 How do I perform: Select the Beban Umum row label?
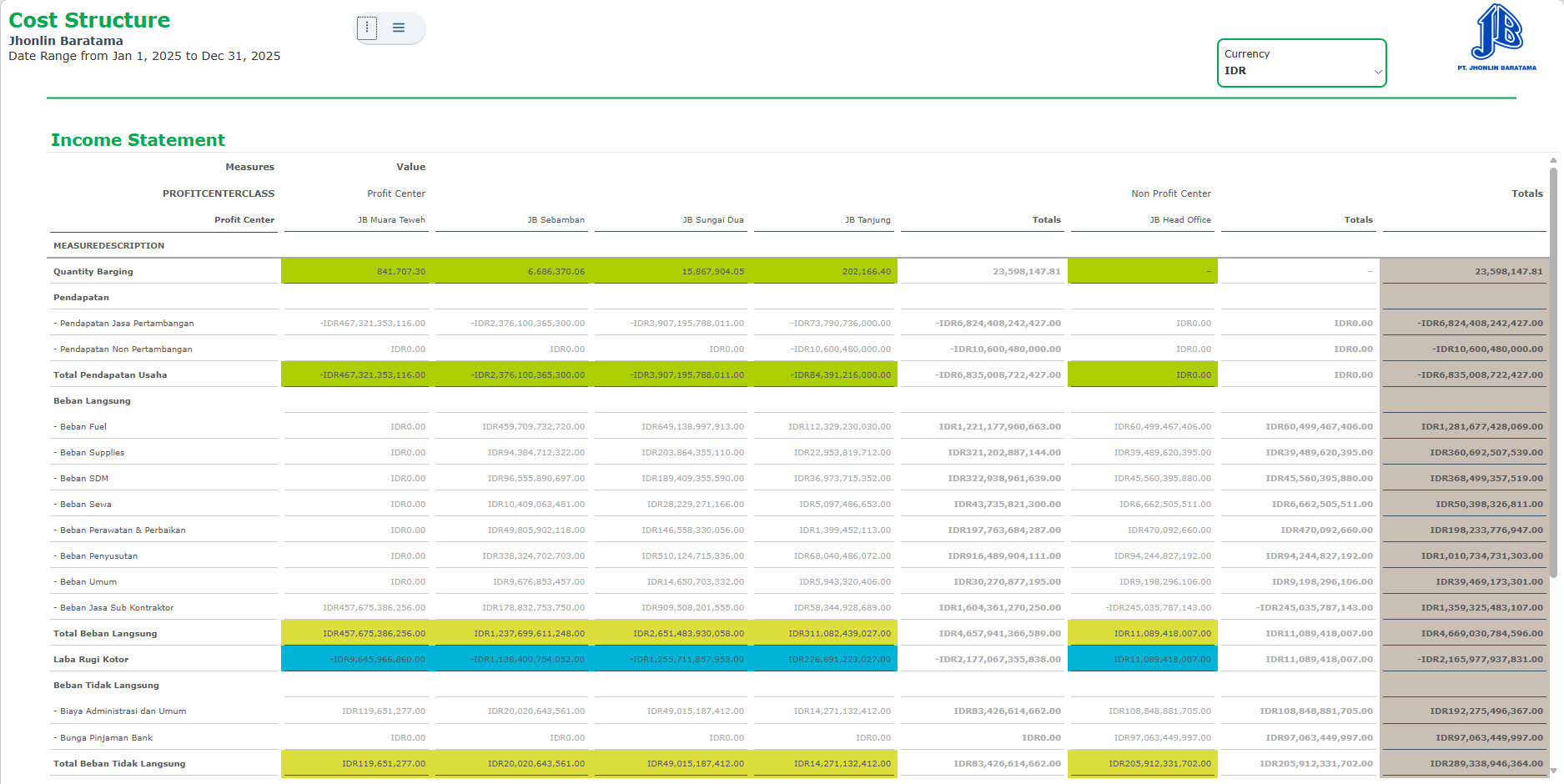(x=85, y=582)
